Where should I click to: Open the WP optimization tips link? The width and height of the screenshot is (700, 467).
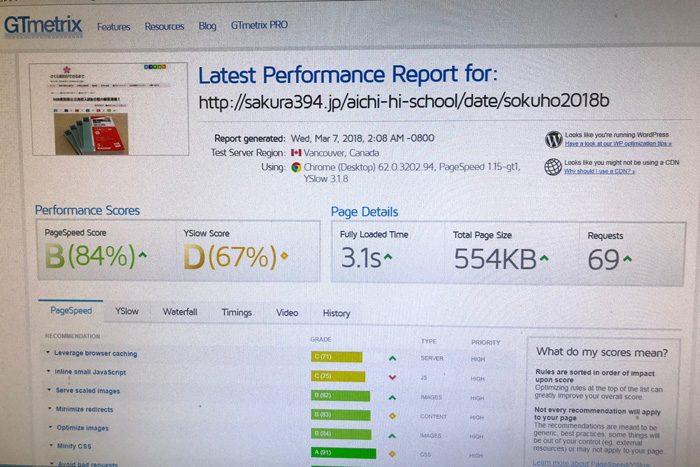(617, 144)
